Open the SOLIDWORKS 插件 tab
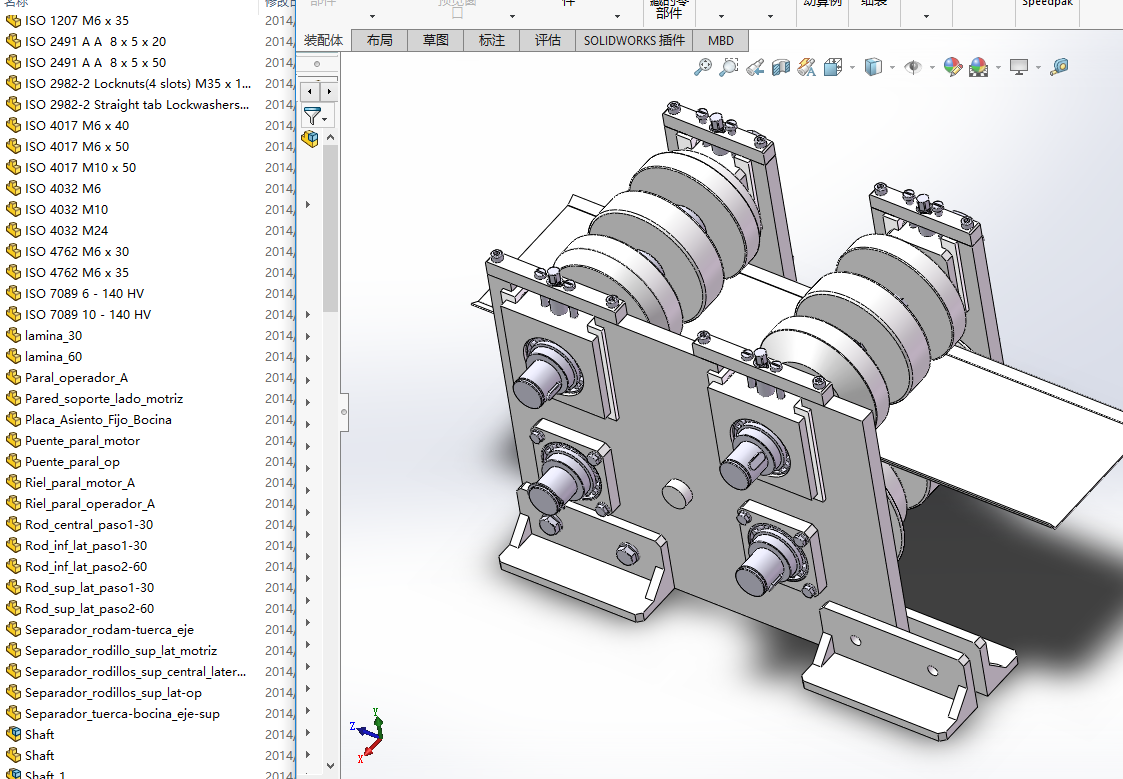The height and width of the screenshot is (779, 1123). tap(635, 41)
